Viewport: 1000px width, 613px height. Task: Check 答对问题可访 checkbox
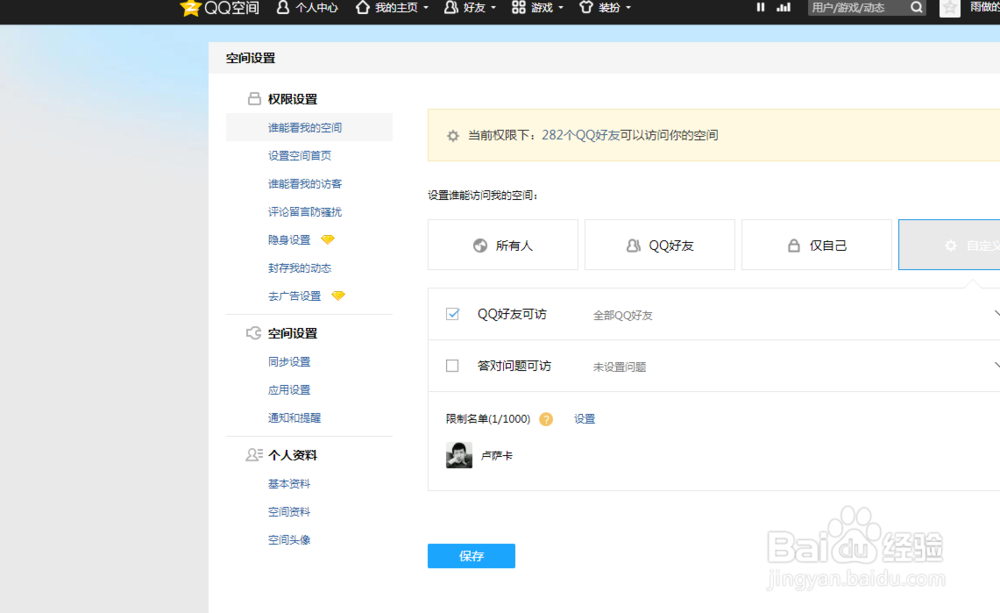coord(452,366)
